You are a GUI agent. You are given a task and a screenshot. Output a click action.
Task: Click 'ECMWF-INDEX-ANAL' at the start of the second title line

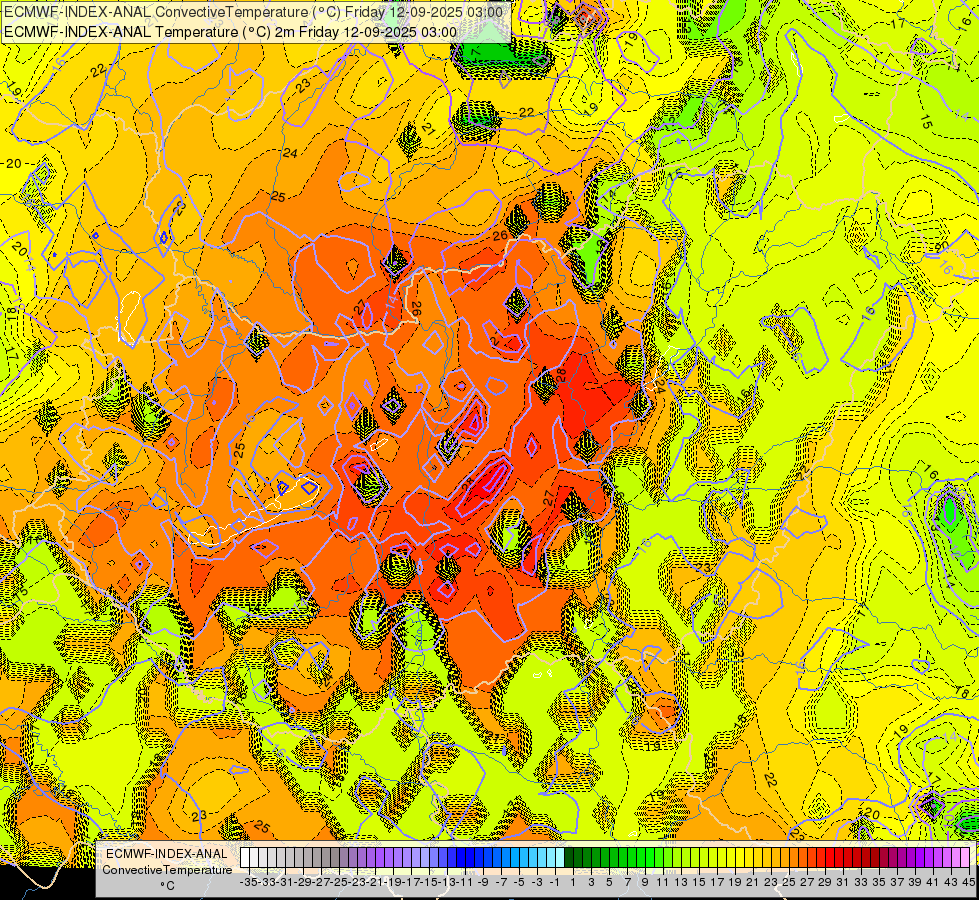click(x=77, y=32)
